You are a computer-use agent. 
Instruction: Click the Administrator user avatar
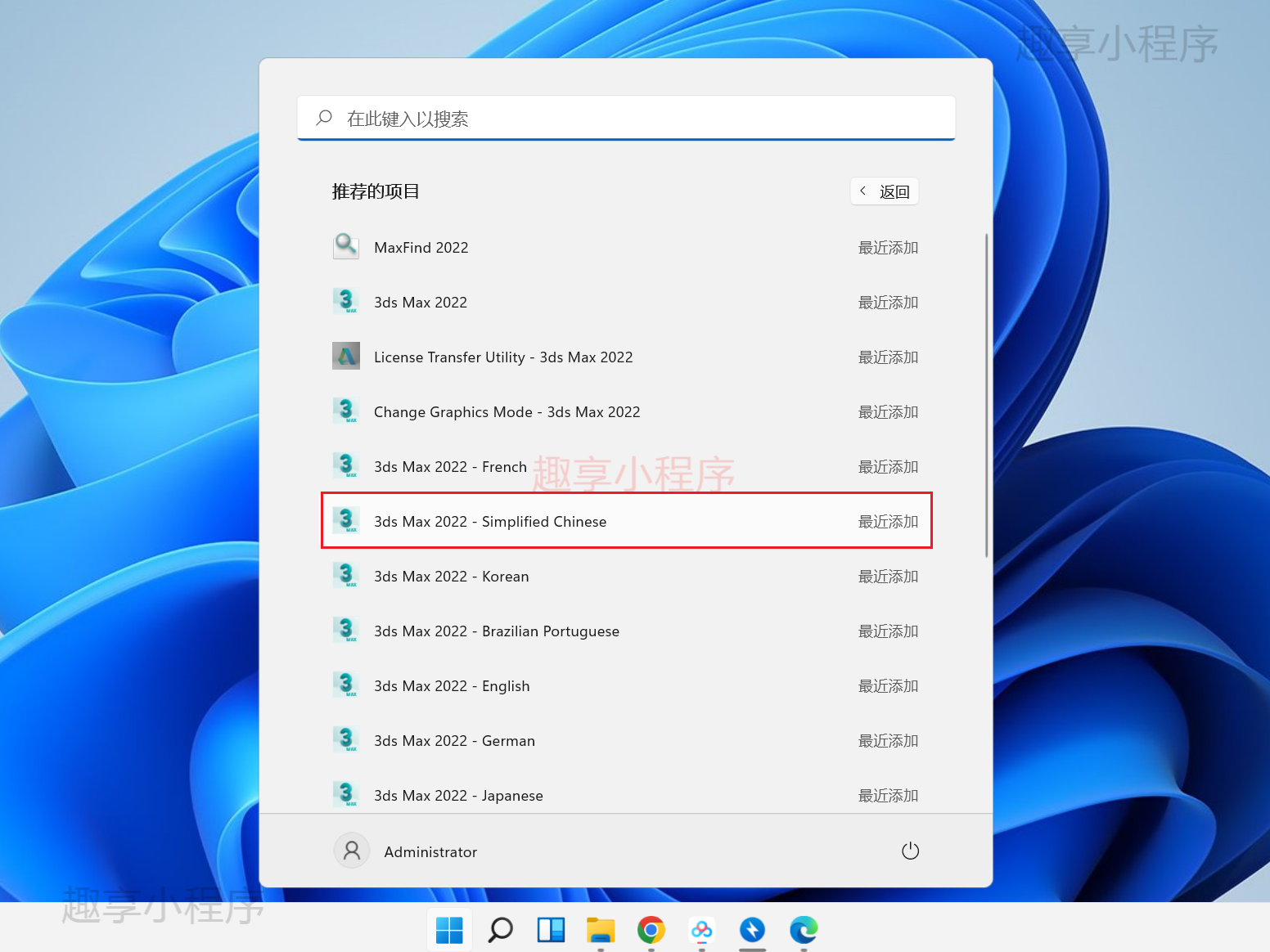point(352,851)
